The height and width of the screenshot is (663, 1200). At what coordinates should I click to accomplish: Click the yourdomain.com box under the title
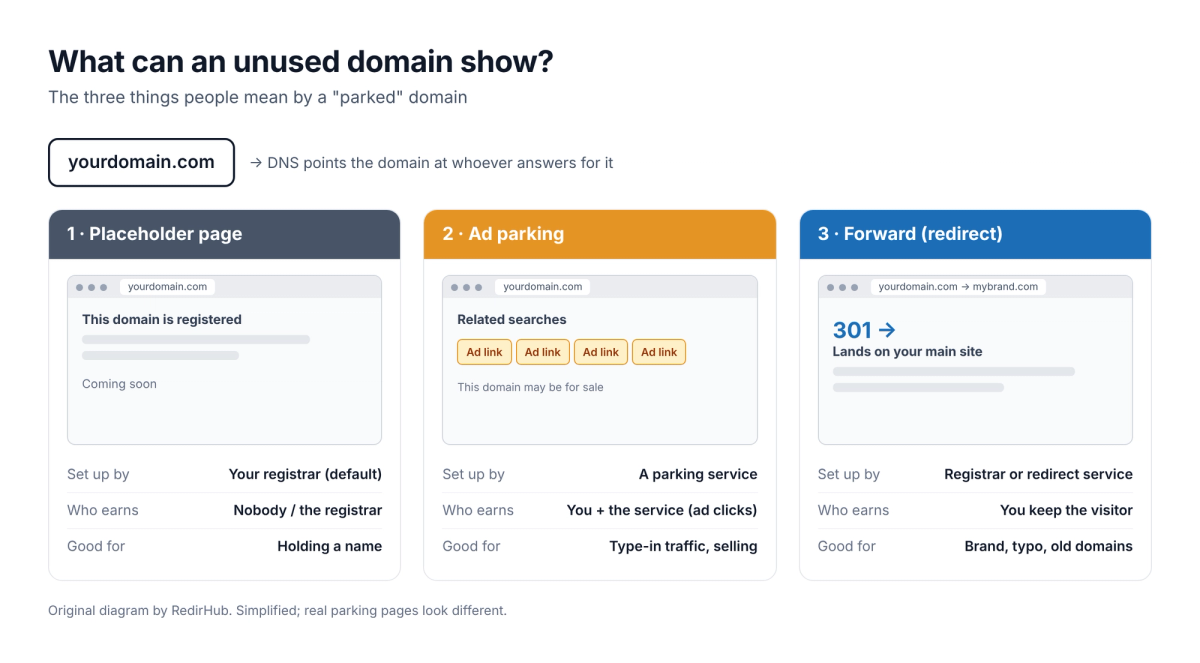point(141,162)
